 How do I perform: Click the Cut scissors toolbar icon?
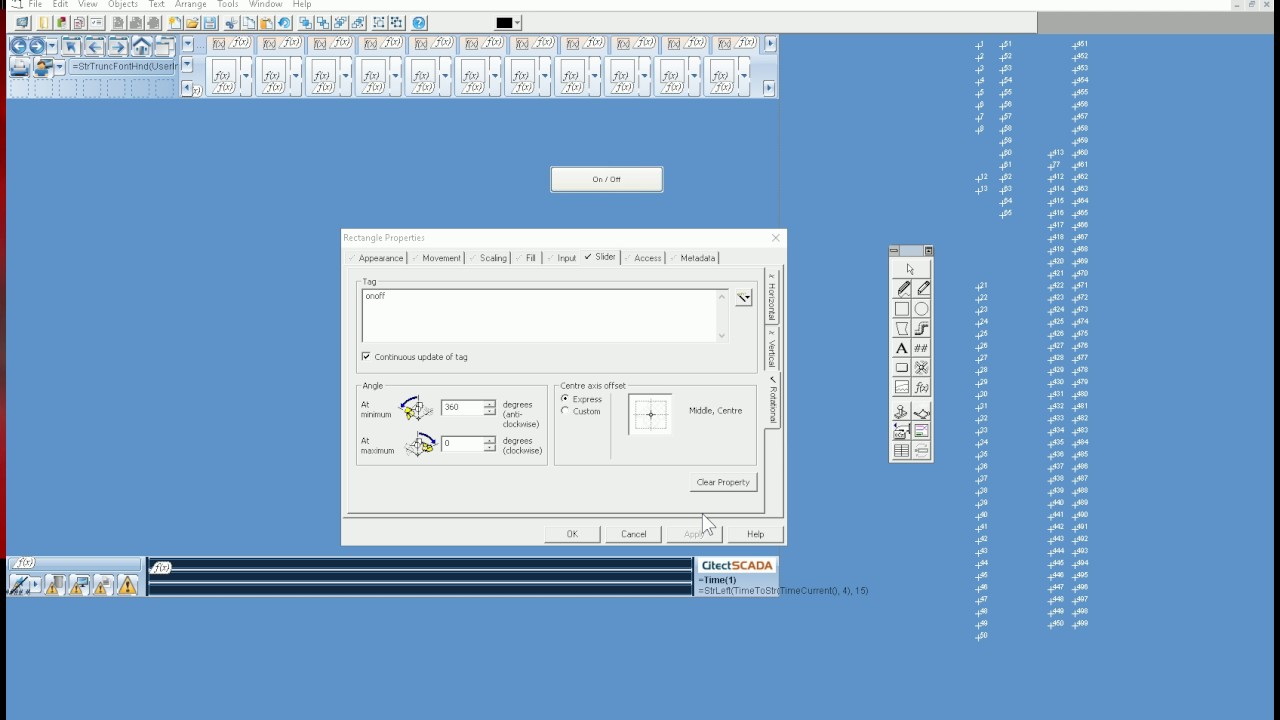pos(230,22)
